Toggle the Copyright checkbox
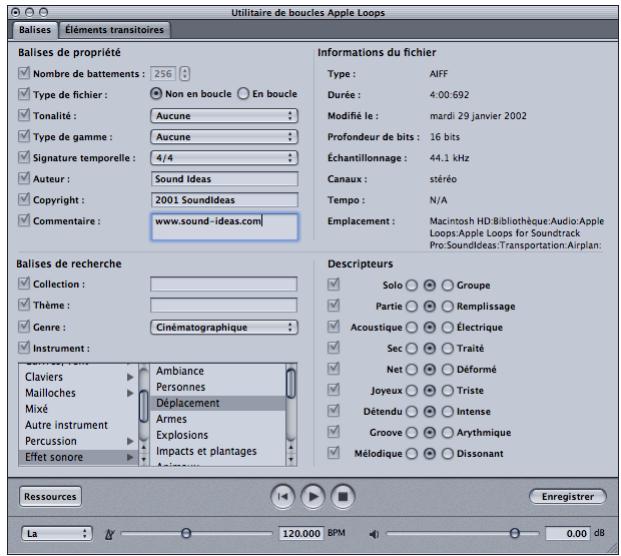Screen dimensions: 621x556 click(24, 199)
